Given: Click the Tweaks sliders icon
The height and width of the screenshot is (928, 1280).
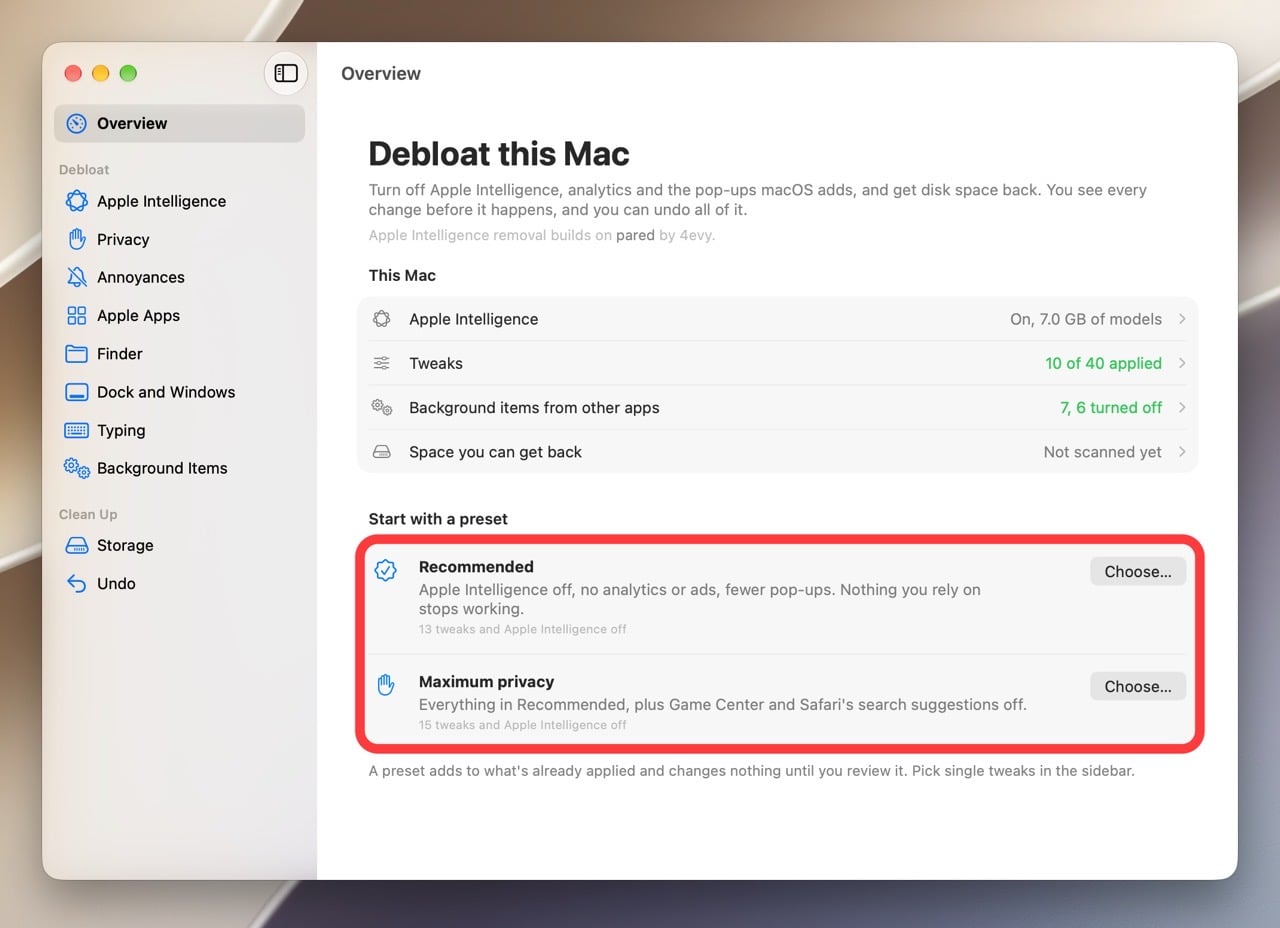Looking at the screenshot, I should click(381, 363).
